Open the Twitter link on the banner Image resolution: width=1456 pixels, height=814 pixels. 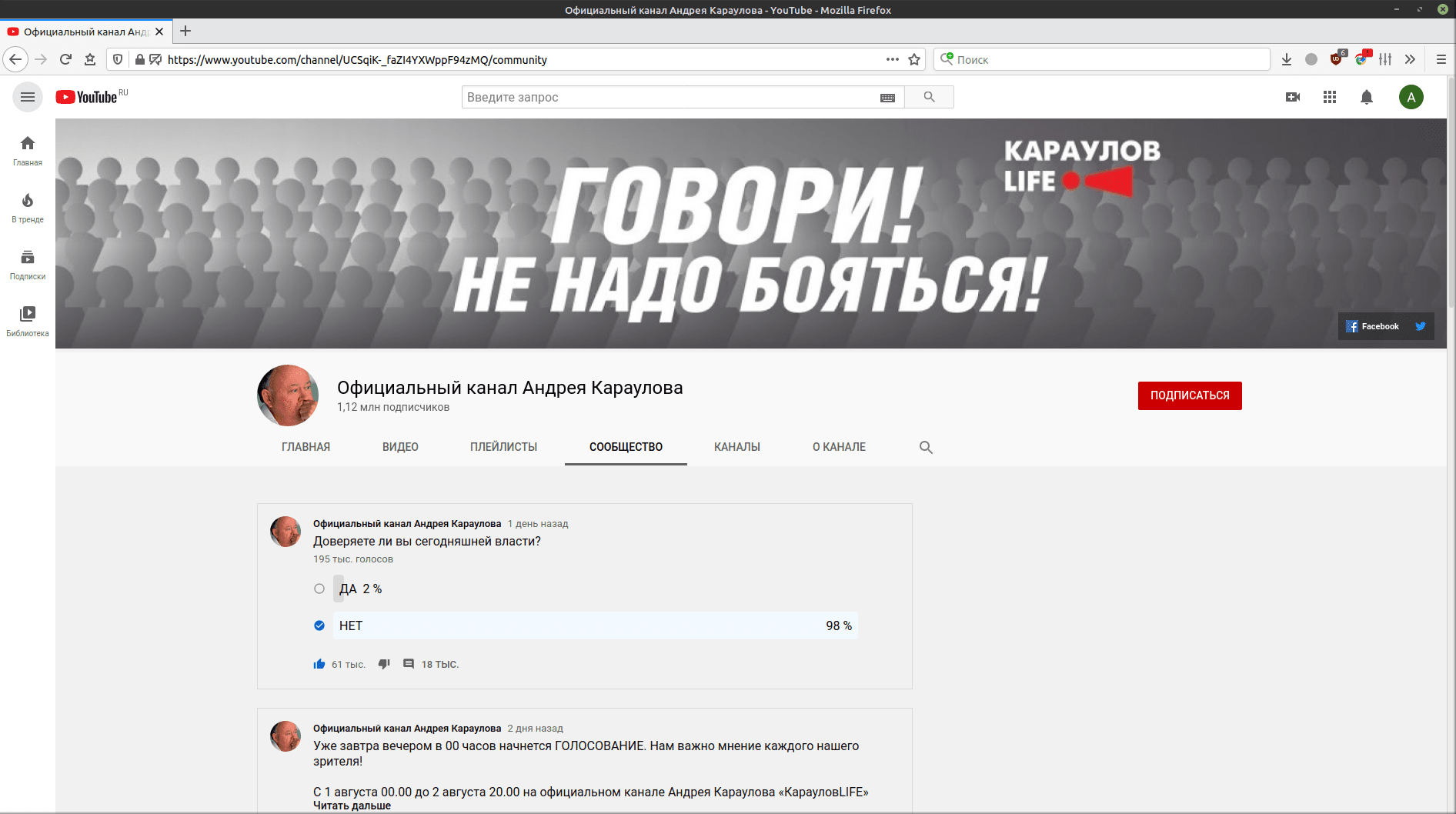(1421, 326)
